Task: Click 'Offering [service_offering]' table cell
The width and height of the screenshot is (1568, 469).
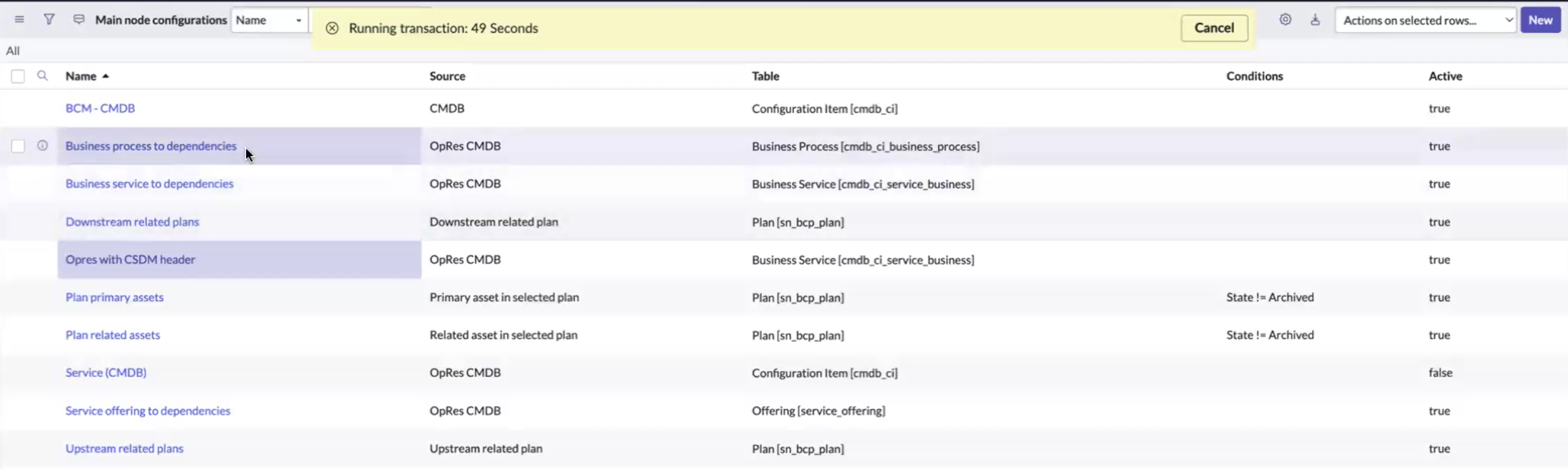Action: coord(818,411)
